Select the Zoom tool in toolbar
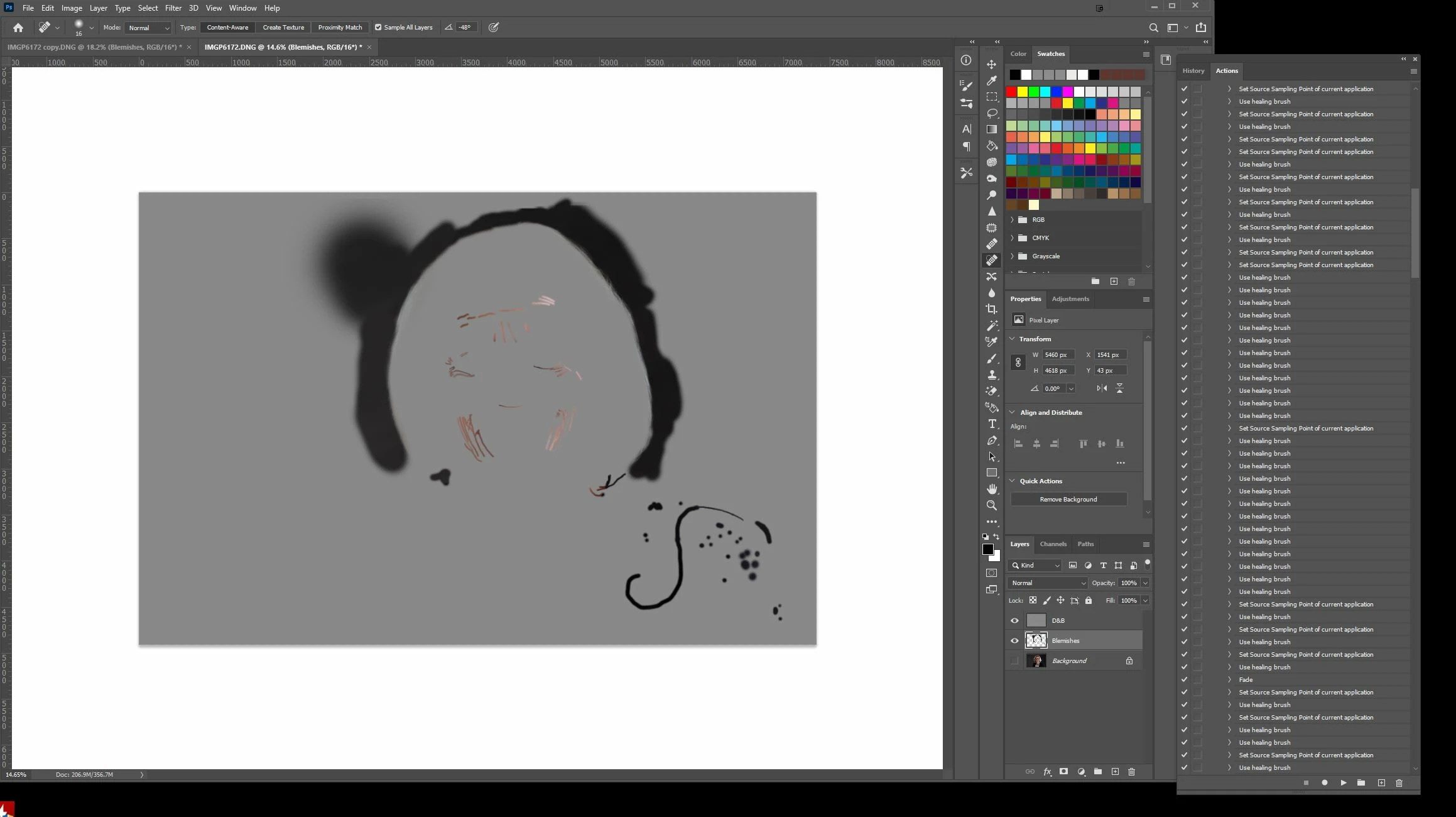 click(x=992, y=505)
